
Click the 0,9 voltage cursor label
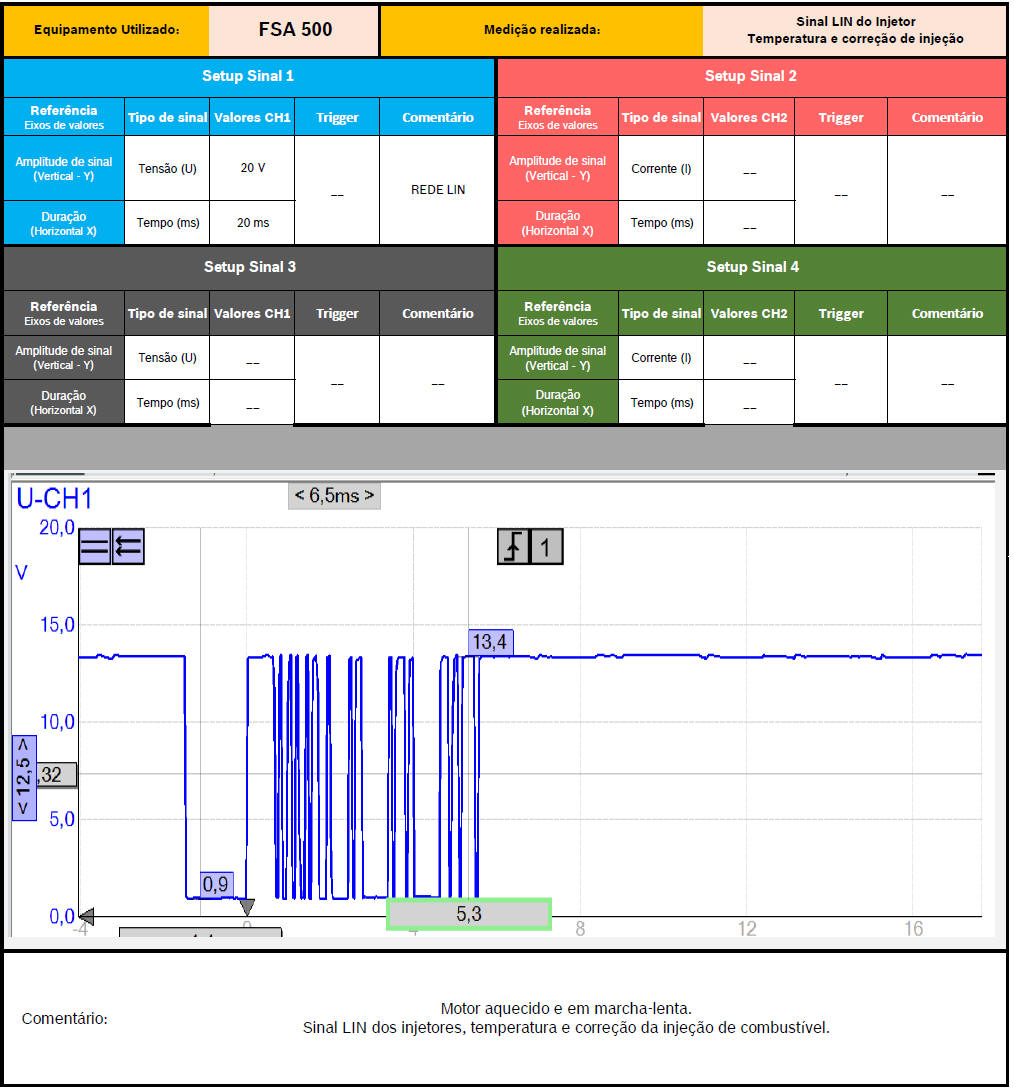tap(216, 884)
